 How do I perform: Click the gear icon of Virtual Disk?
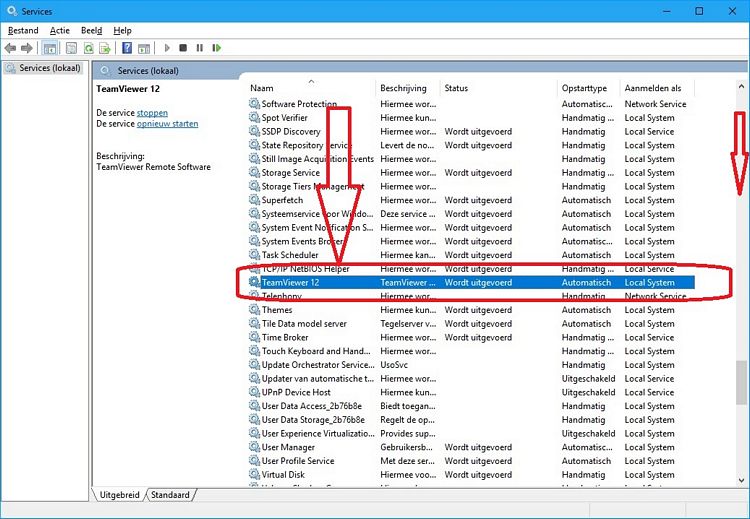pos(254,474)
